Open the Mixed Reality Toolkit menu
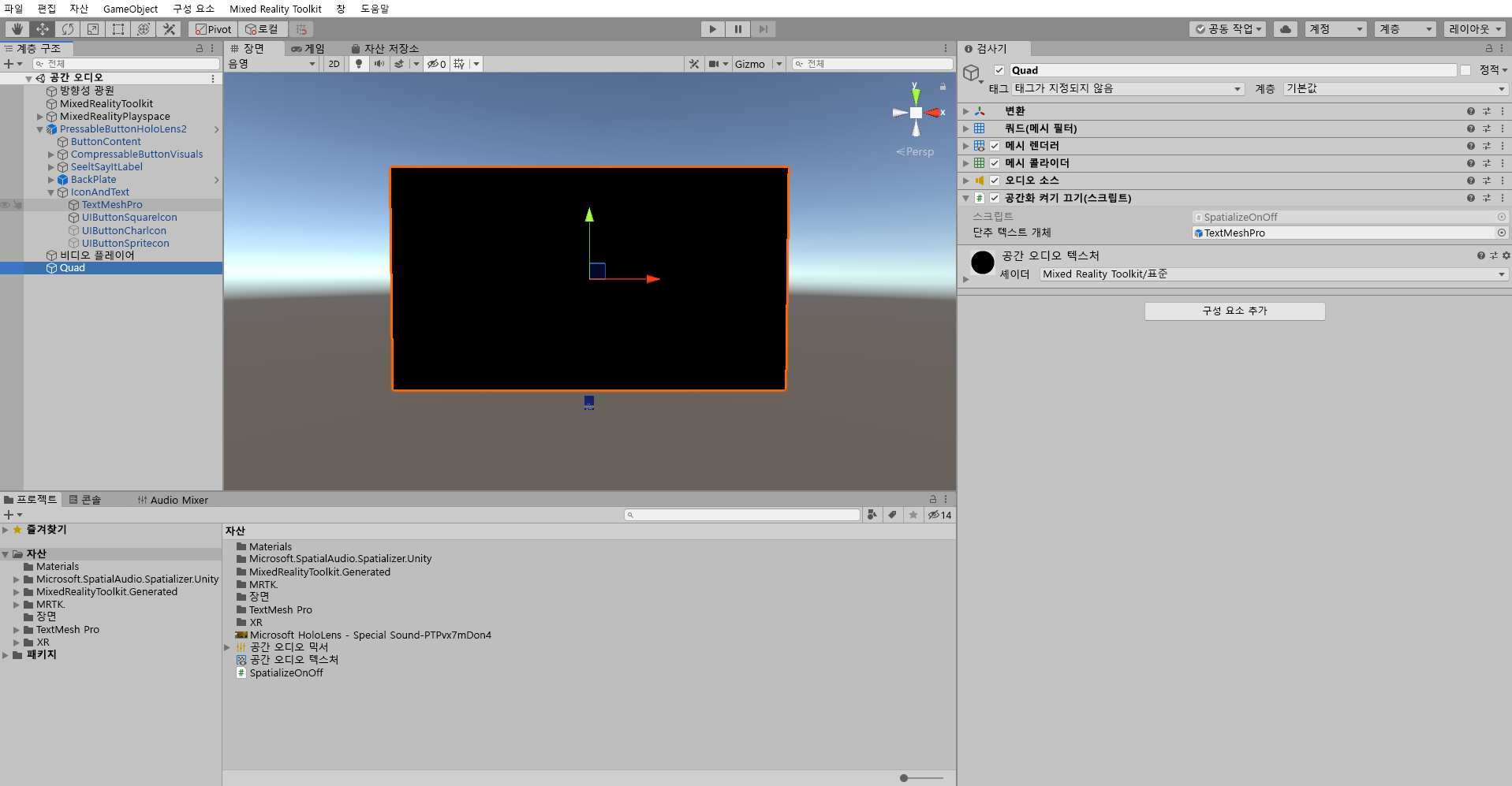The height and width of the screenshot is (786, 1512). tap(275, 9)
